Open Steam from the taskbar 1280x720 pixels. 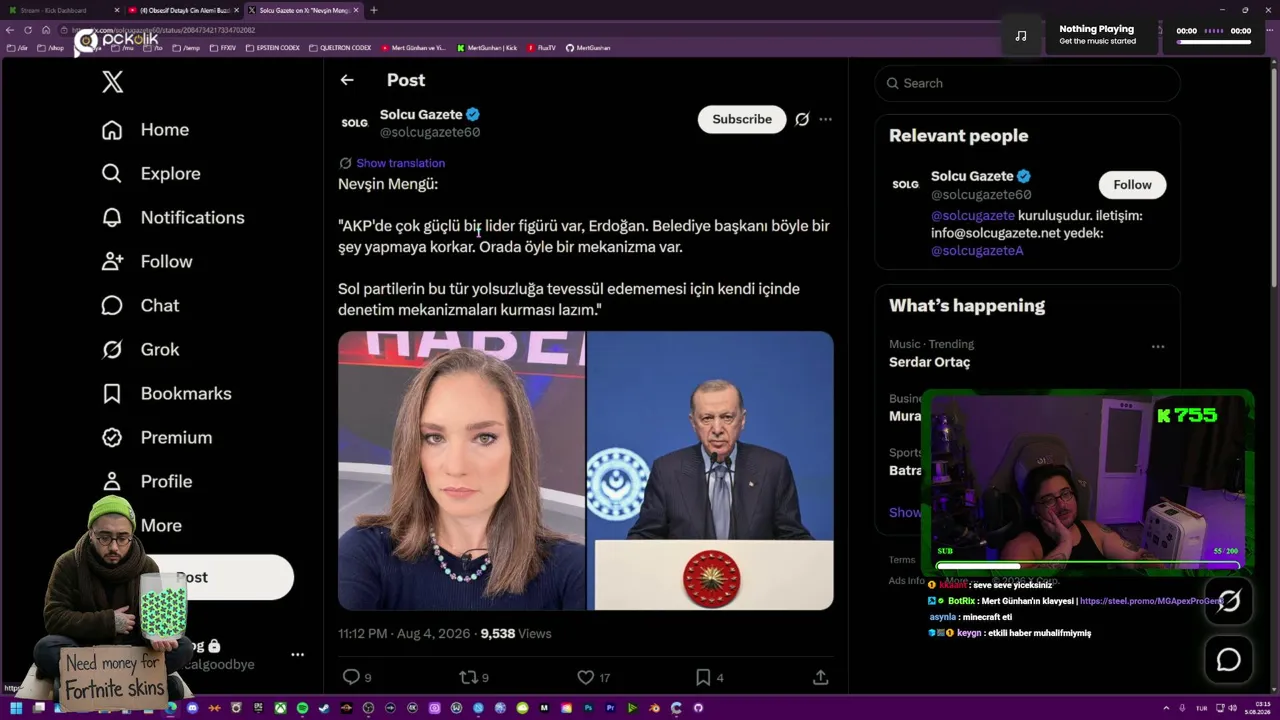323,708
